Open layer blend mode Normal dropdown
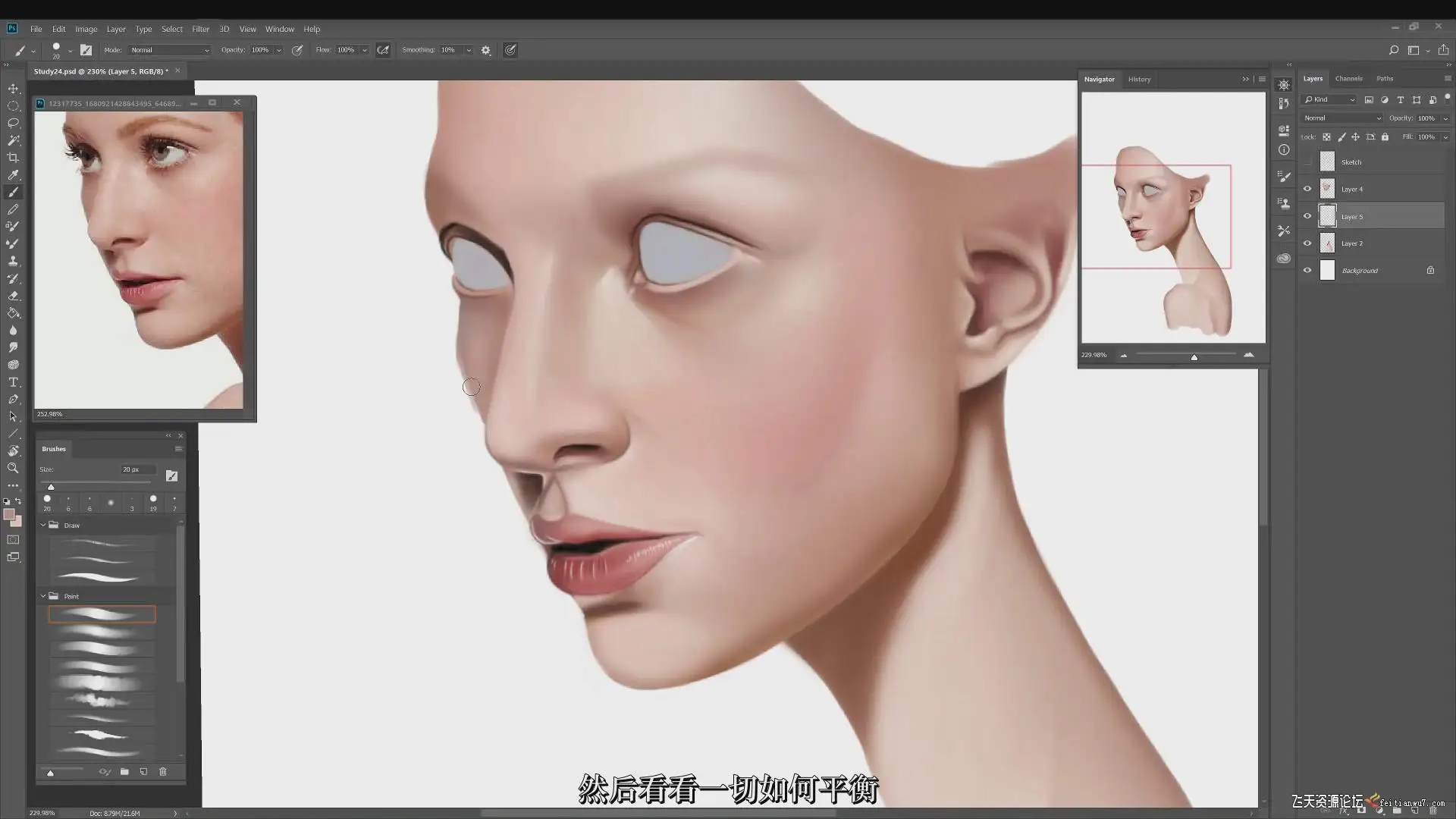This screenshot has height=819, width=1456. tap(1341, 118)
